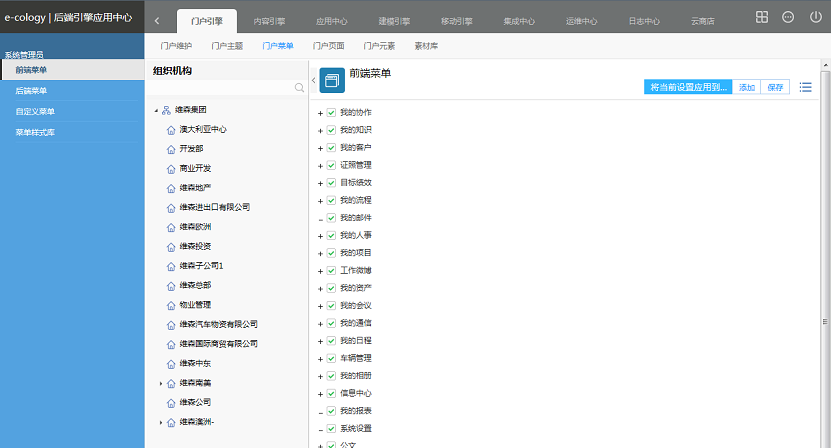
Task: Click the 添加 button
Action: [747, 87]
